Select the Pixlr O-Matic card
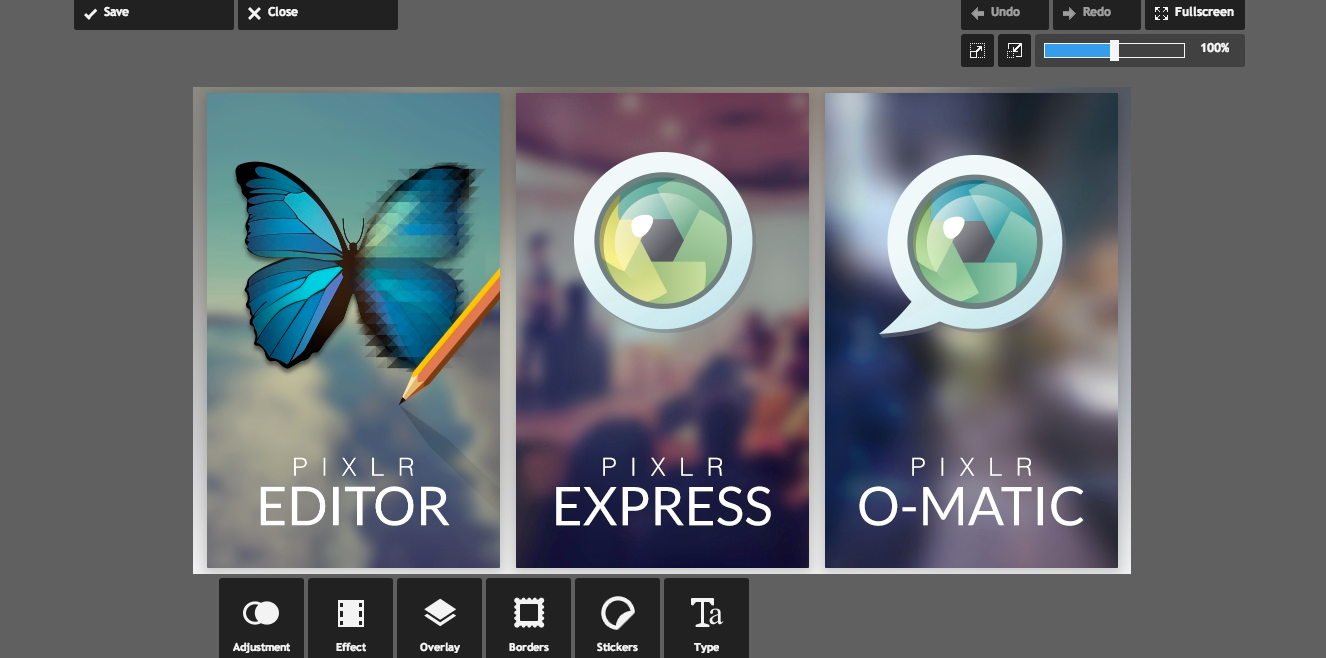Viewport: 1326px width, 658px height. (971, 331)
